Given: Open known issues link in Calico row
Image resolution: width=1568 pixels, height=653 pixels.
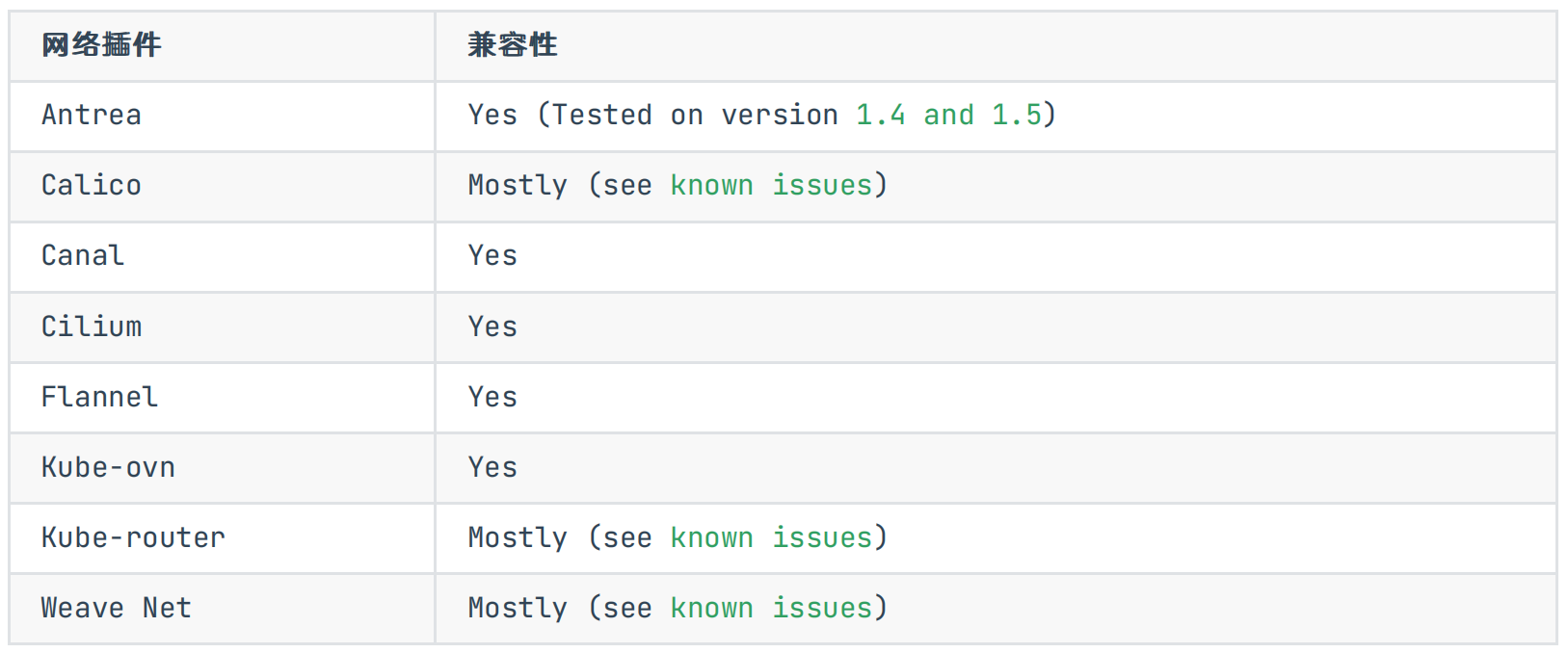Looking at the screenshot, I should pos(770,186).
